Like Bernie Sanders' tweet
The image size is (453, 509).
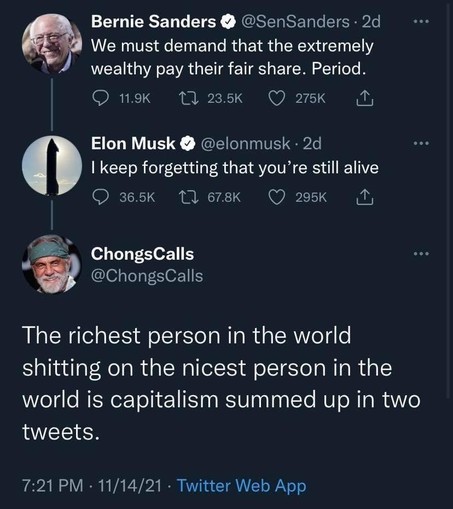point(277,98)
